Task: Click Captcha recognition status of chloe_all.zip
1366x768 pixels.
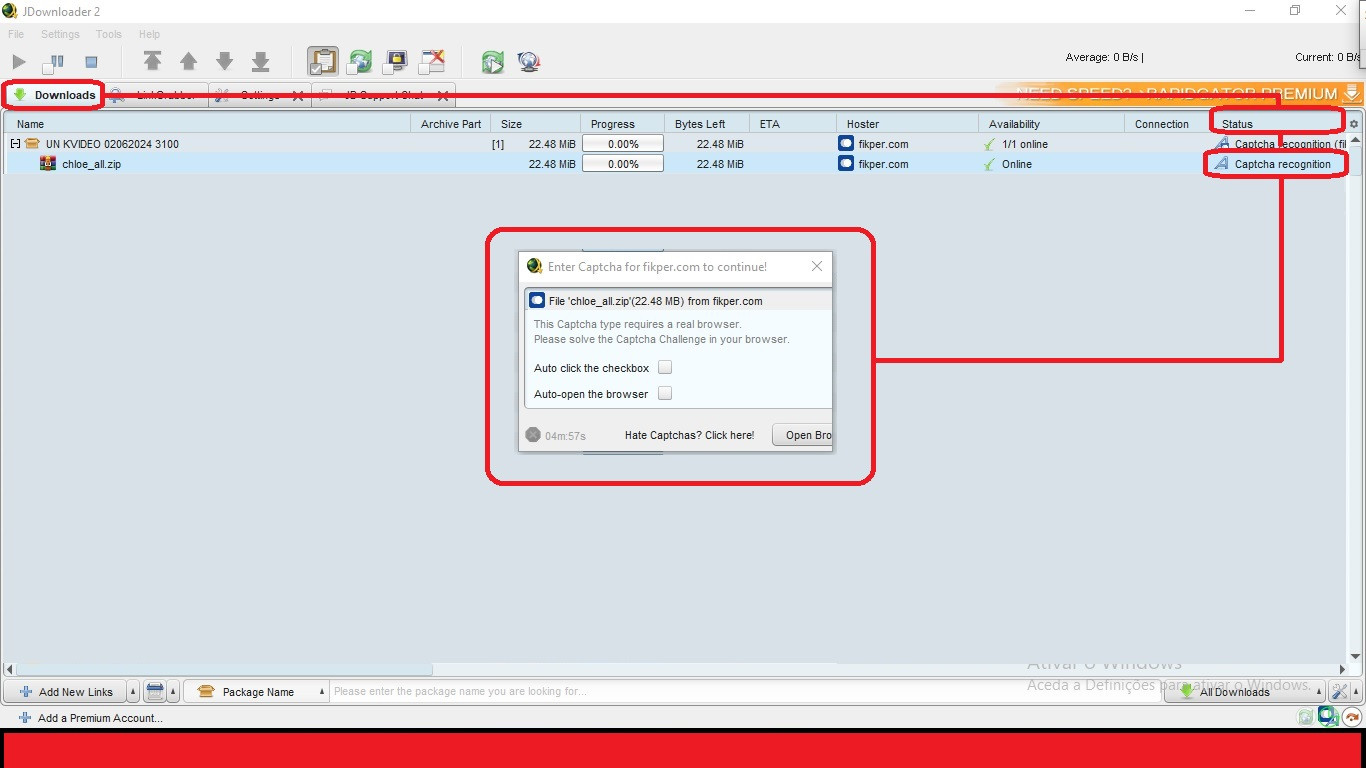Action: pos(1282,164)
